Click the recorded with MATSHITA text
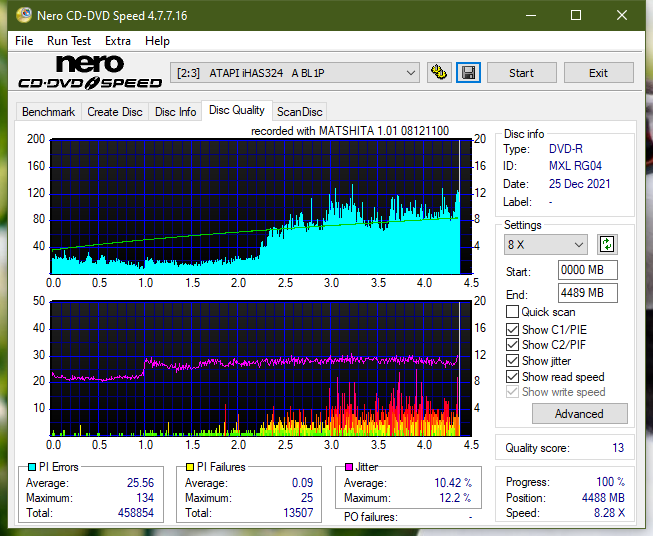The image size is (653, 536). 350,131
